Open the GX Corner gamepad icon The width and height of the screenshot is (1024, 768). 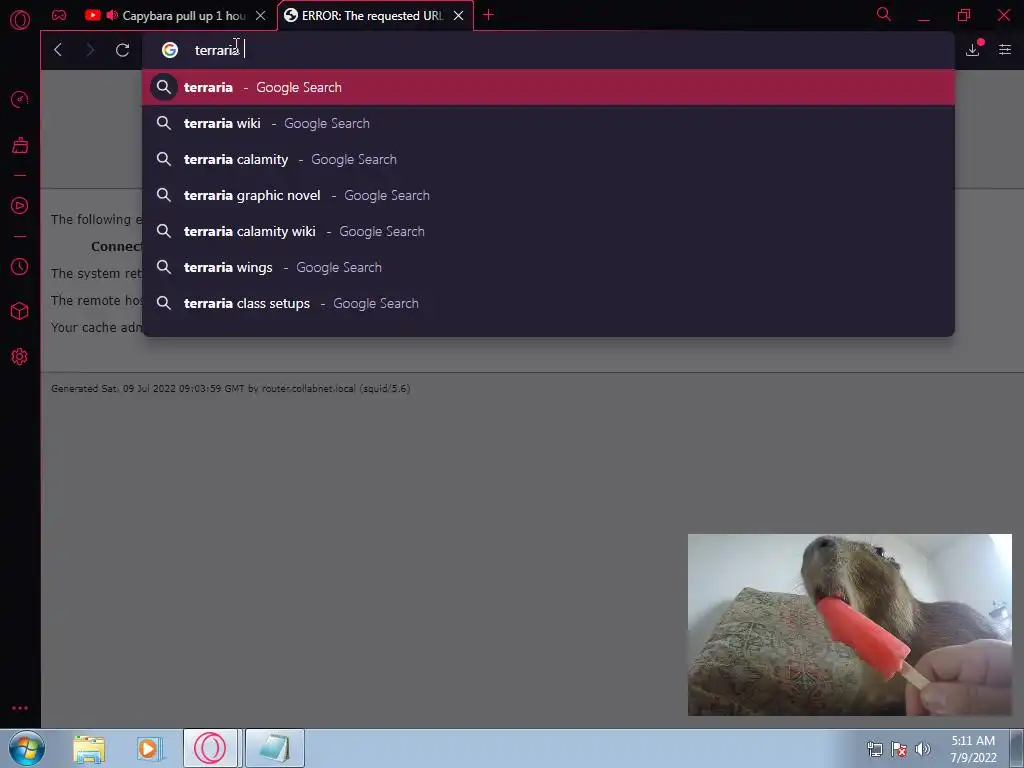59,15
